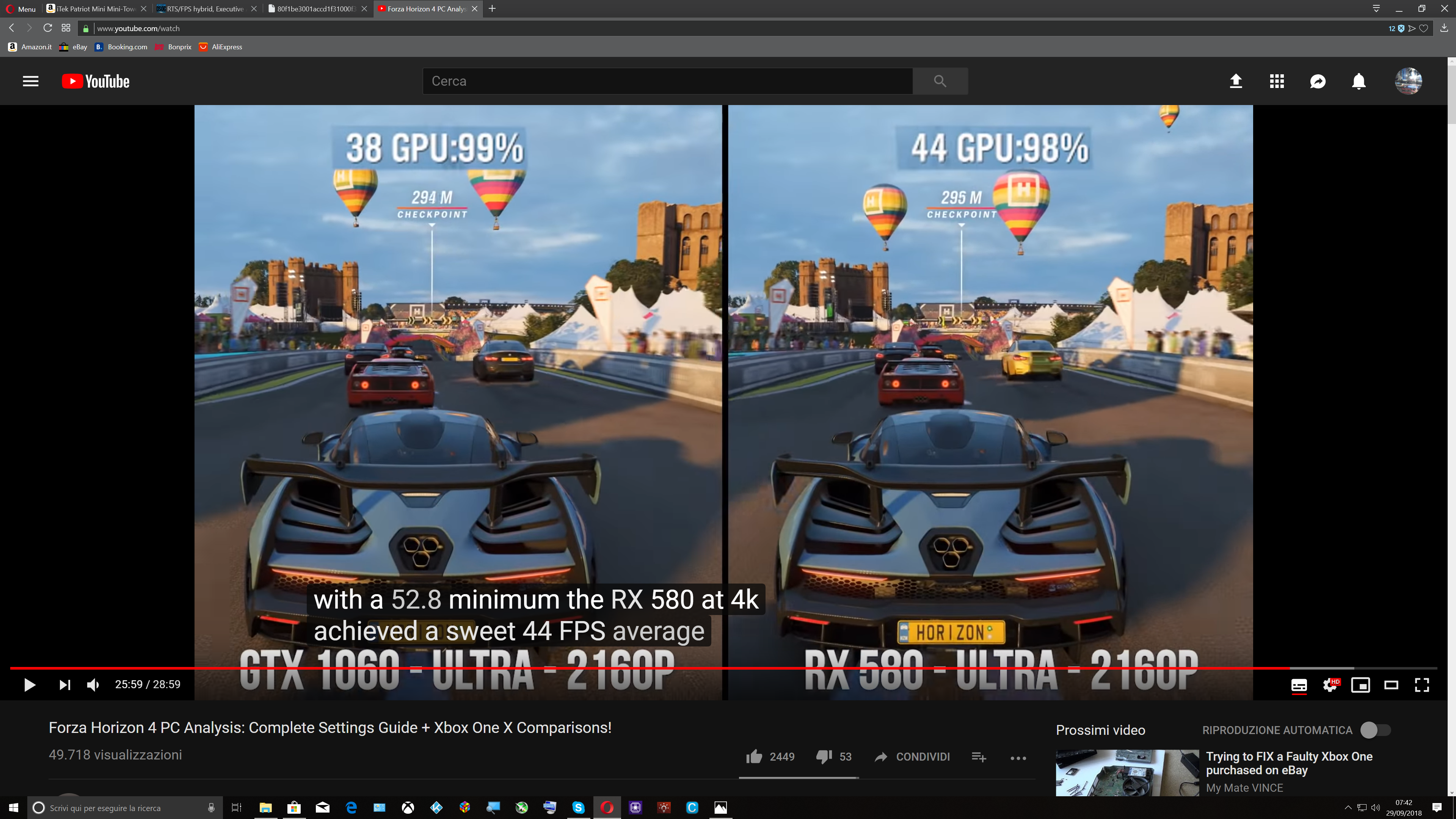Toggle the Riproduzione Automatica autoplay switch
Screen dimensions: 1456x819
(x=1375, y=730)
